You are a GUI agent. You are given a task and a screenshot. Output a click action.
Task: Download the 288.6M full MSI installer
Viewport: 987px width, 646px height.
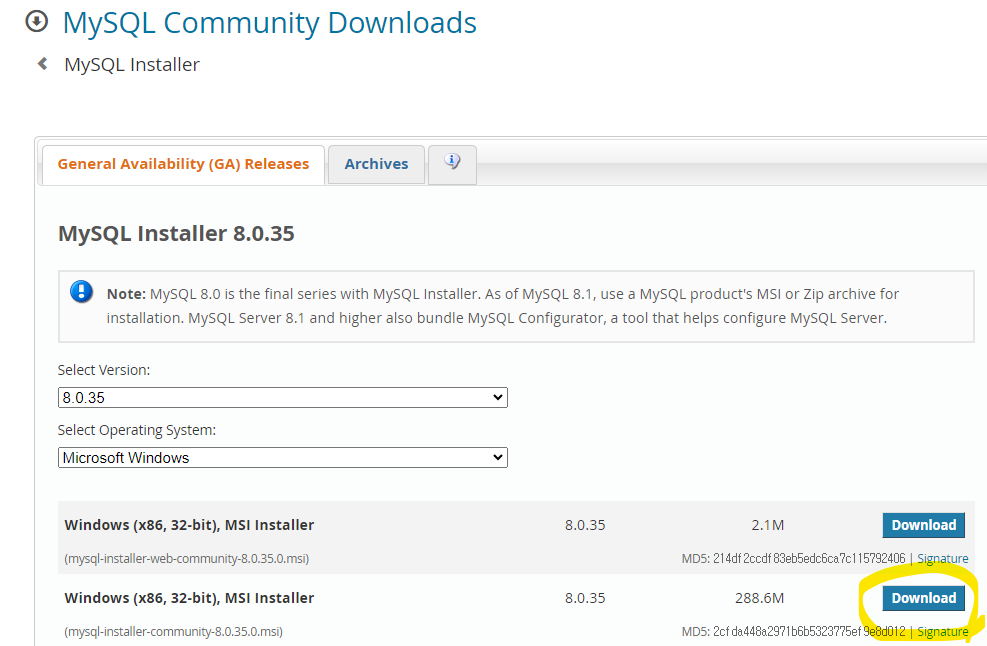tap(923, 598)
